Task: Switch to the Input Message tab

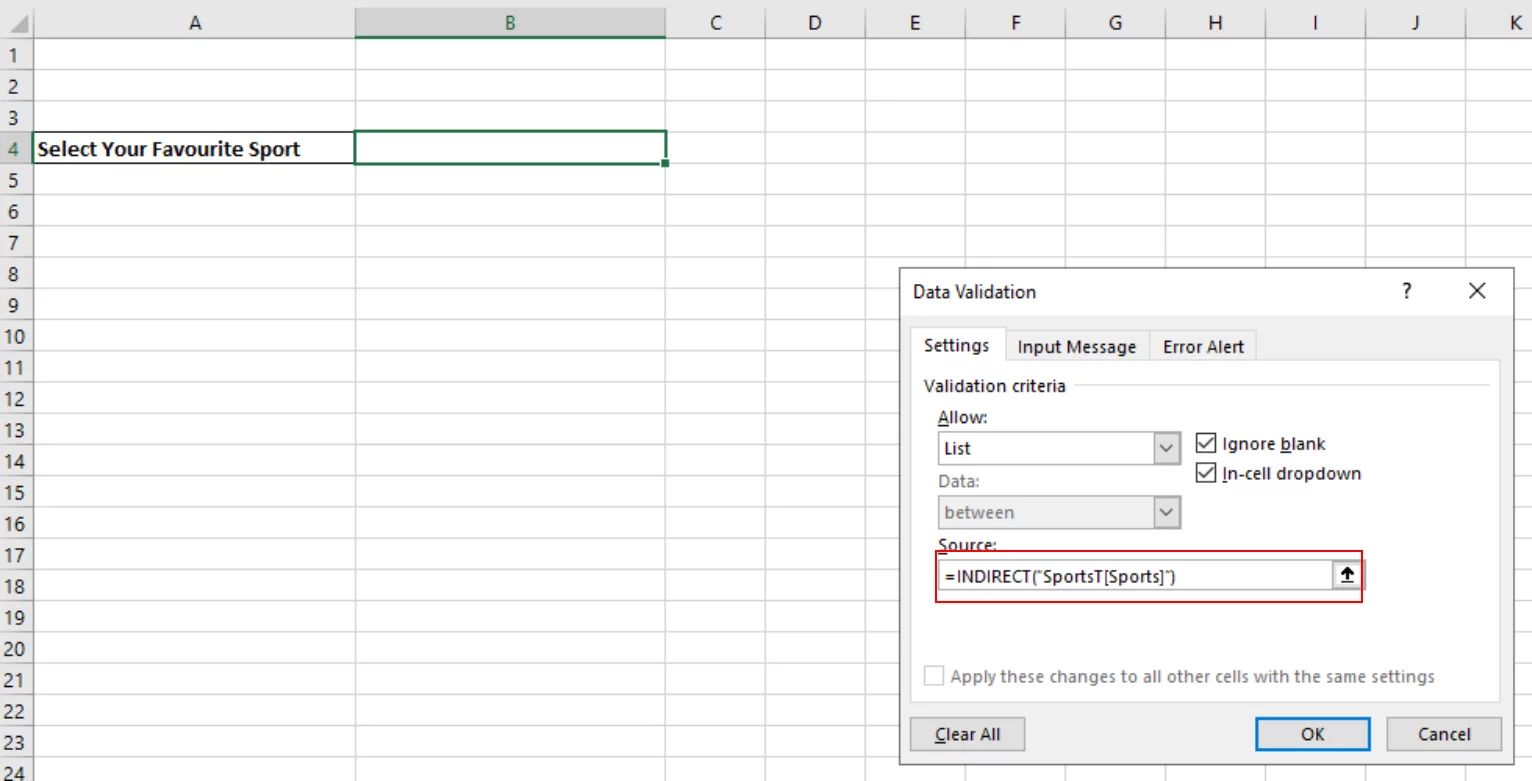Action: click(x=1076, y=346)
